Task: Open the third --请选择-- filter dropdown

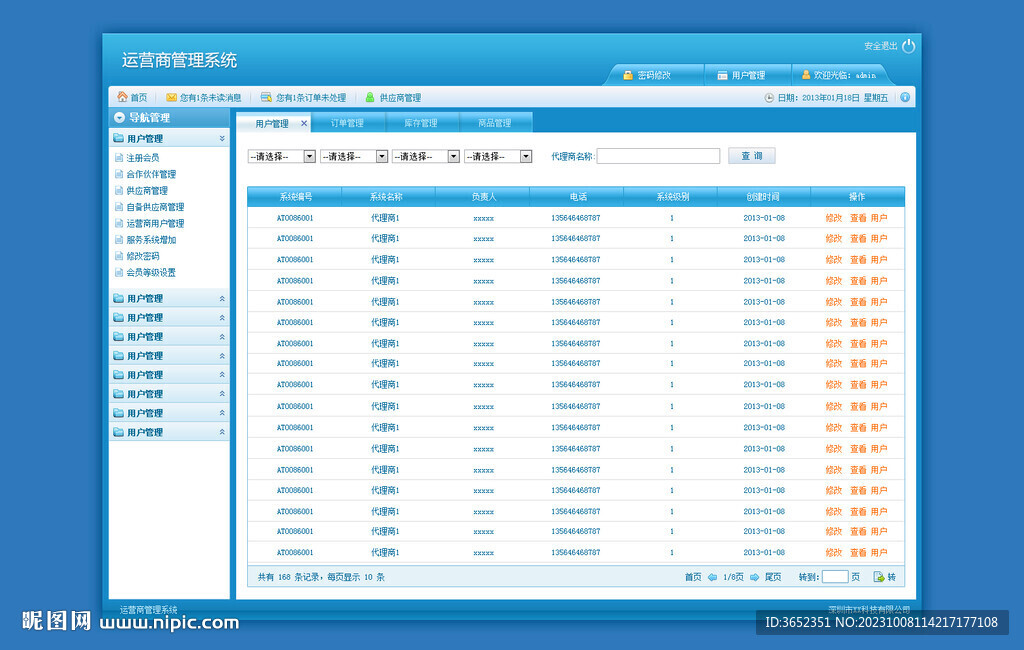Action: pos(426,156)
